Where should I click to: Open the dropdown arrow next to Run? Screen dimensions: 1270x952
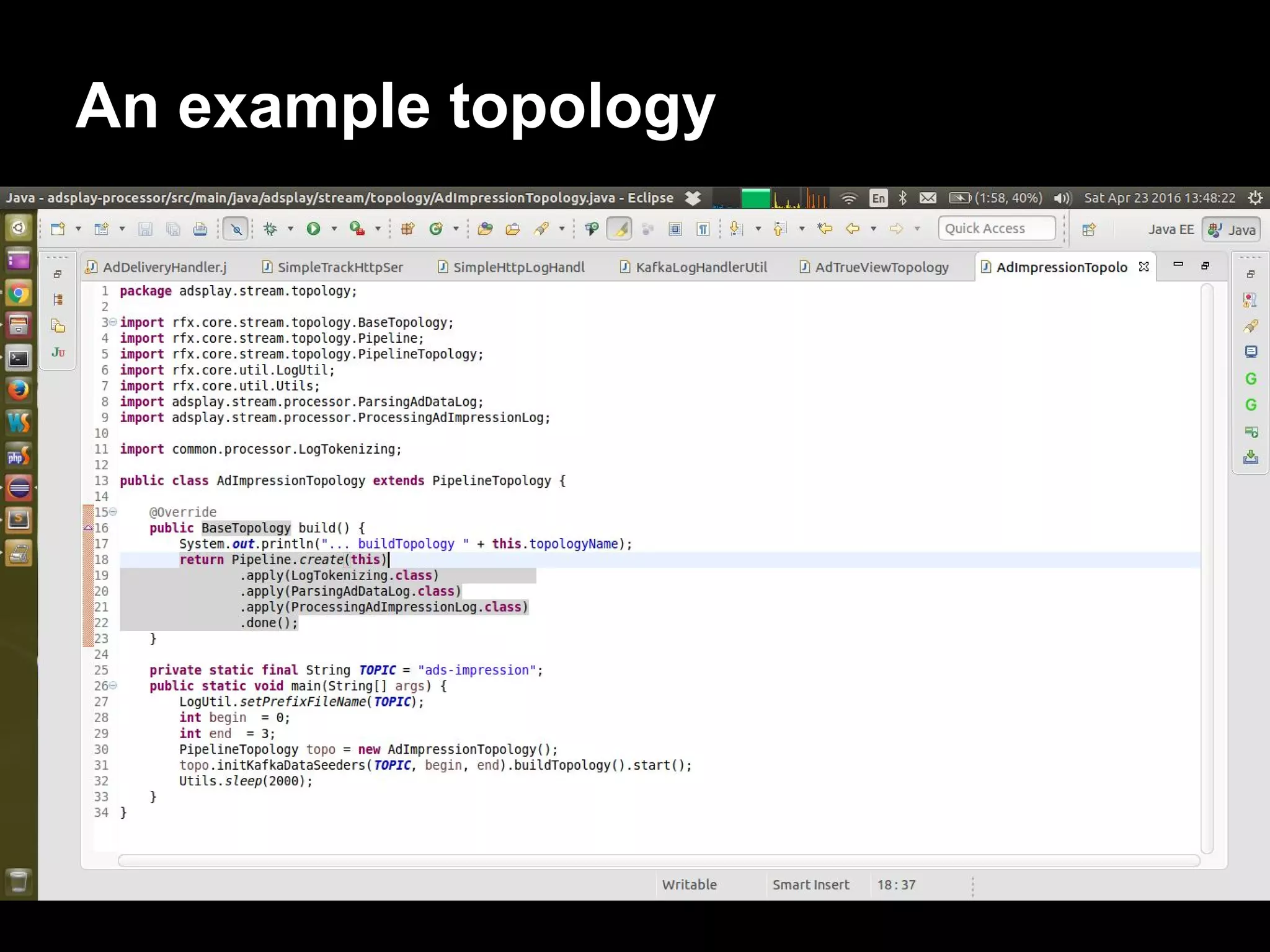tap(334, 229)
